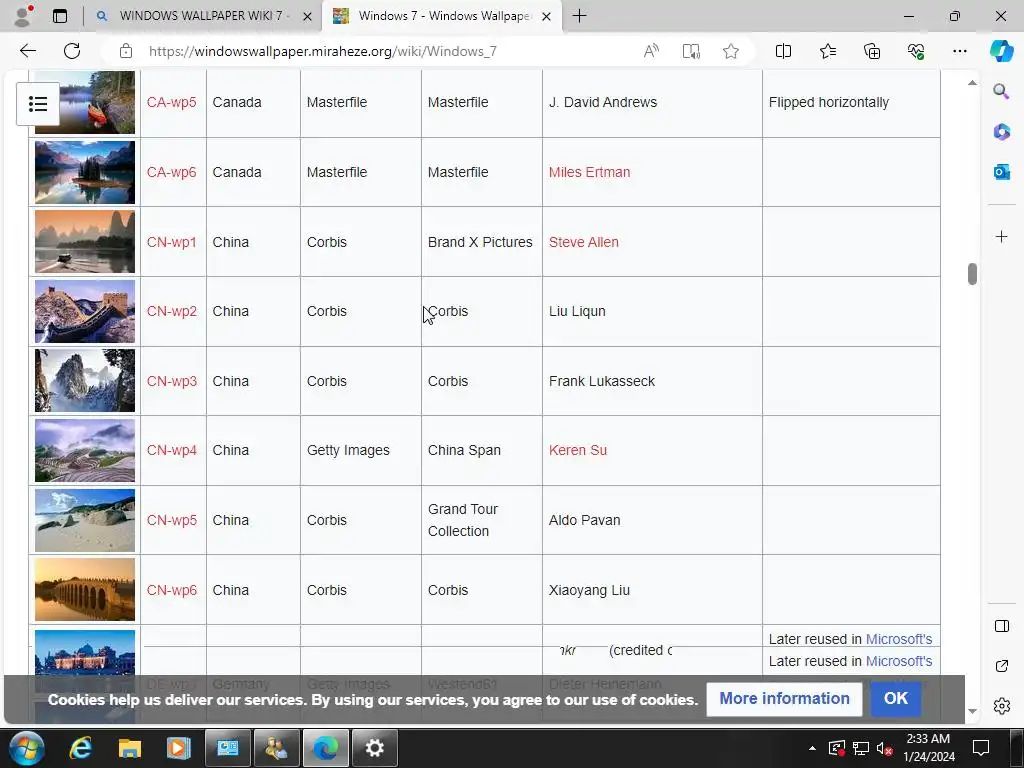Click the muted volume tray icon
1024x768 pixels.
point(884,748)
